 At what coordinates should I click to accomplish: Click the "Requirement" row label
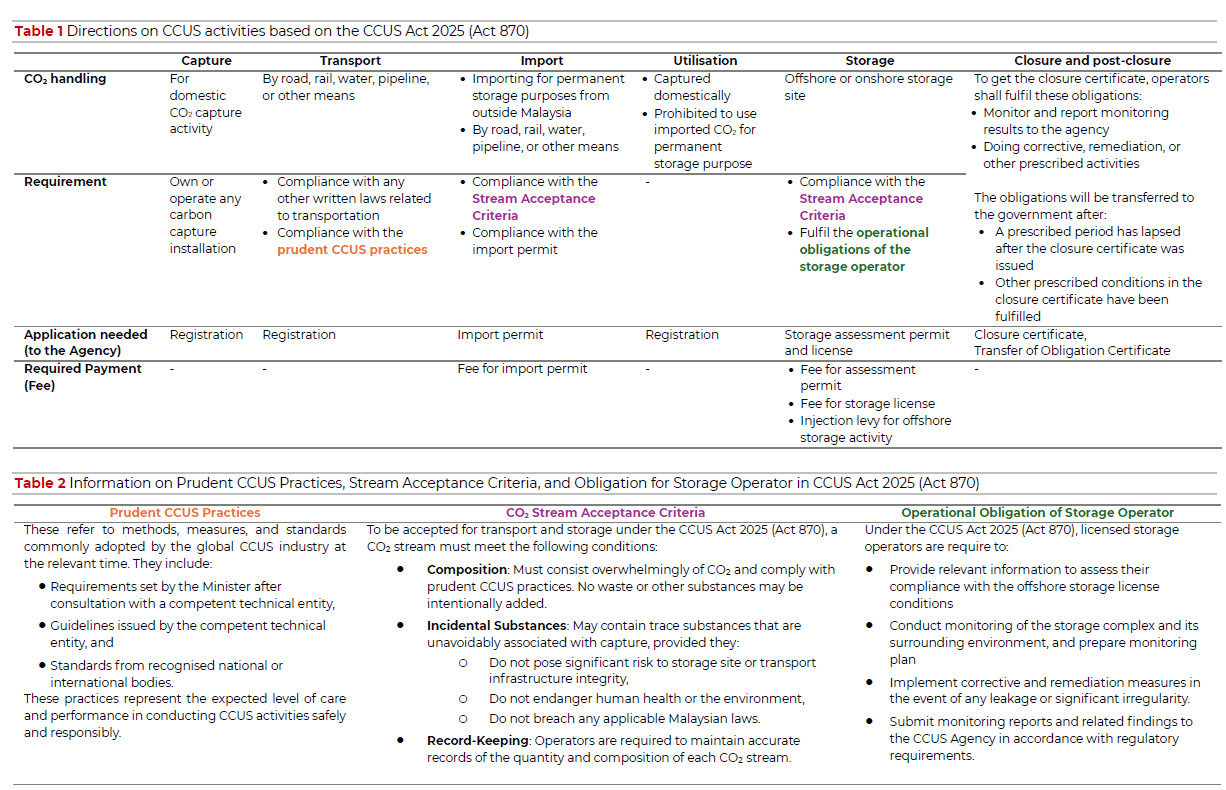[x=65, y=182]
